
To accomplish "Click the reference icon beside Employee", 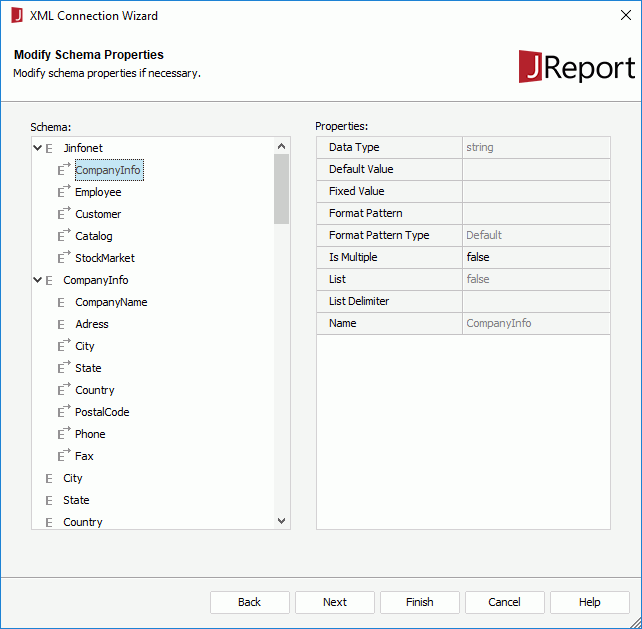I will [x=64, y=192].
